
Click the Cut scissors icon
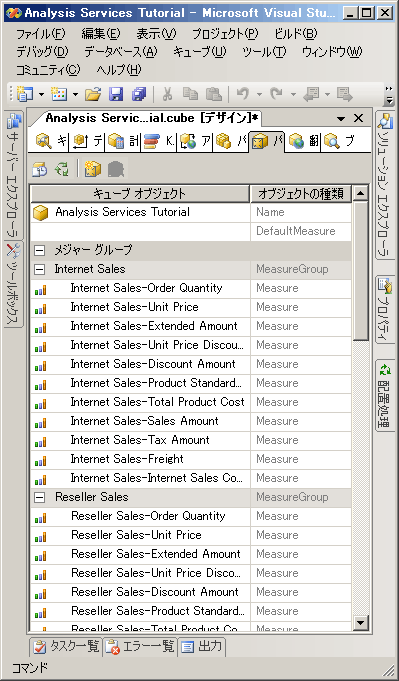(167, 94)
